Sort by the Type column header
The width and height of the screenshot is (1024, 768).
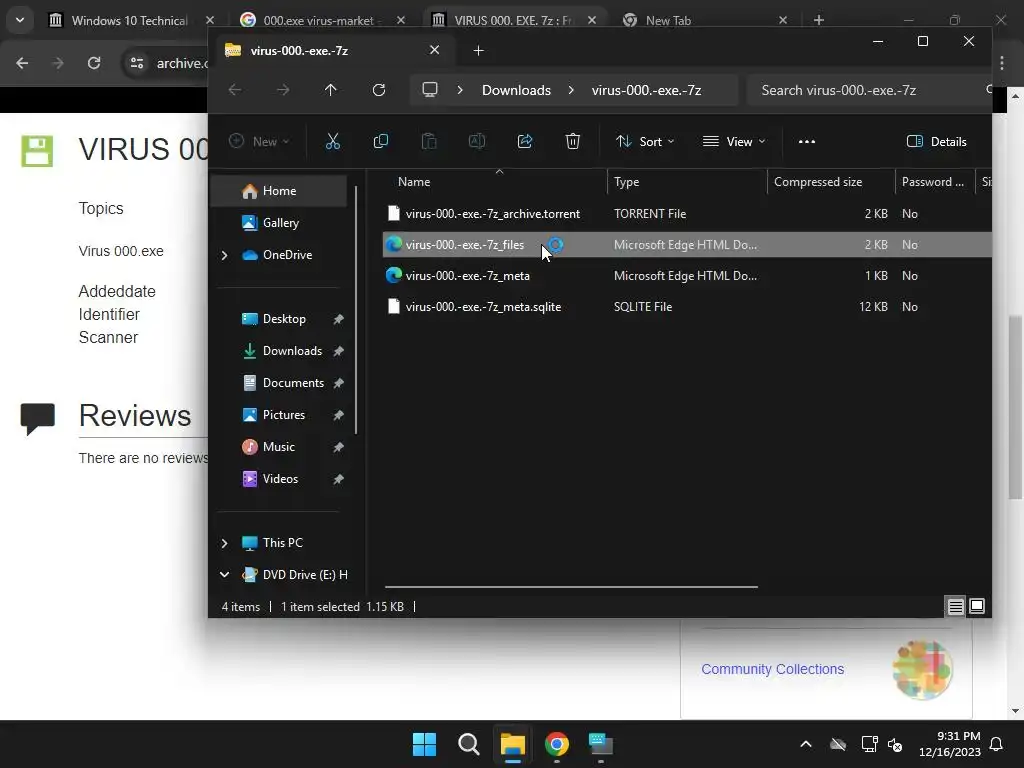[687, 182]
